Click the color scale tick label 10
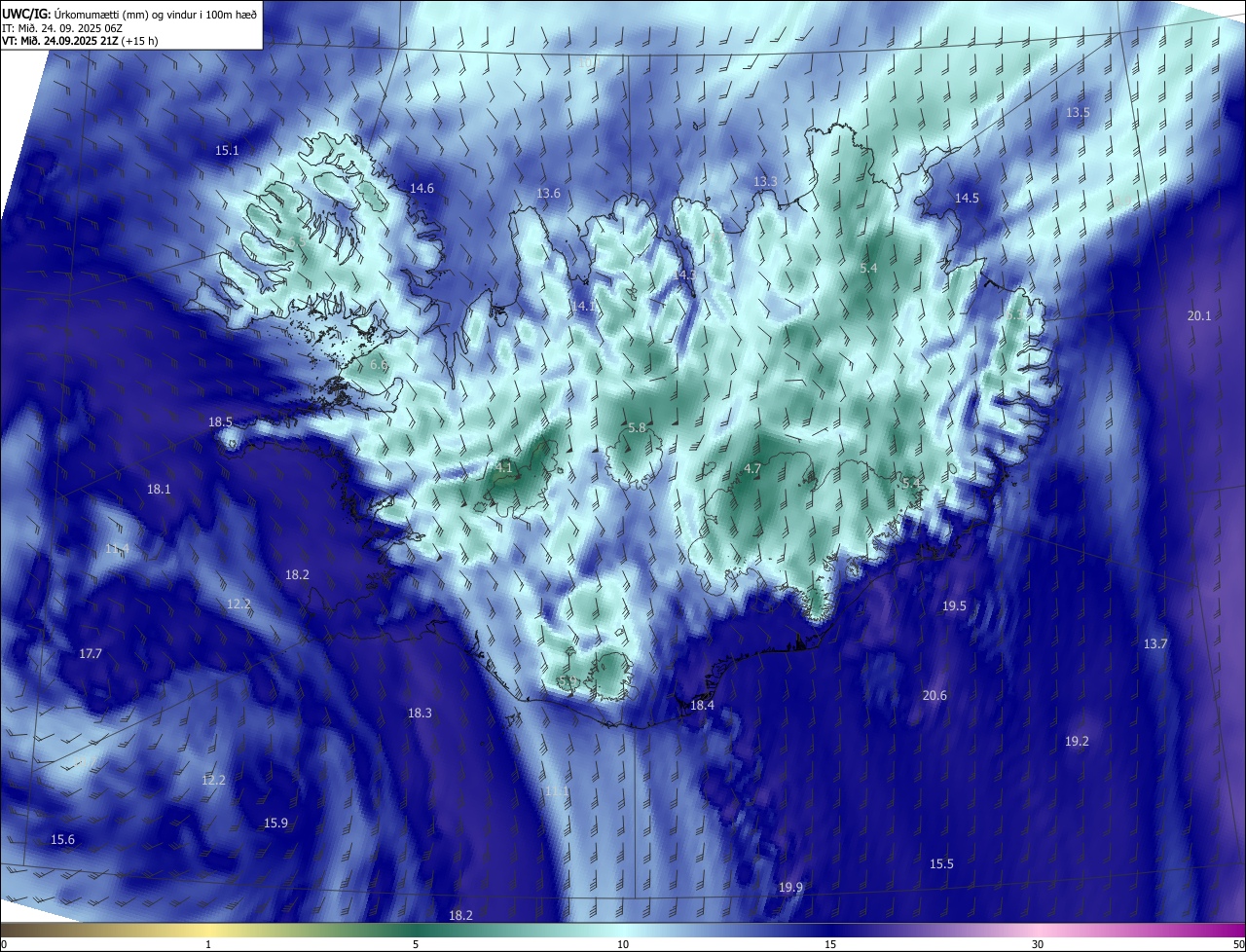Viewport: 1246px width, 952px height. (x=623, y=944)
